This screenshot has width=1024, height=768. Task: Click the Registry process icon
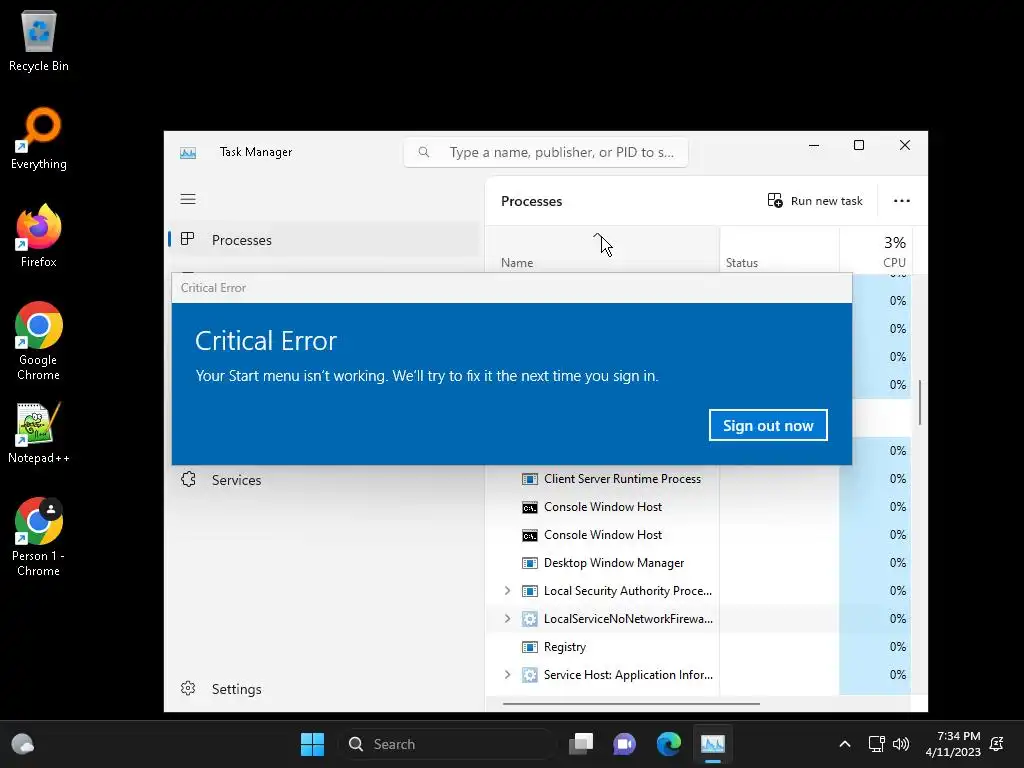[x=530, y=647]
